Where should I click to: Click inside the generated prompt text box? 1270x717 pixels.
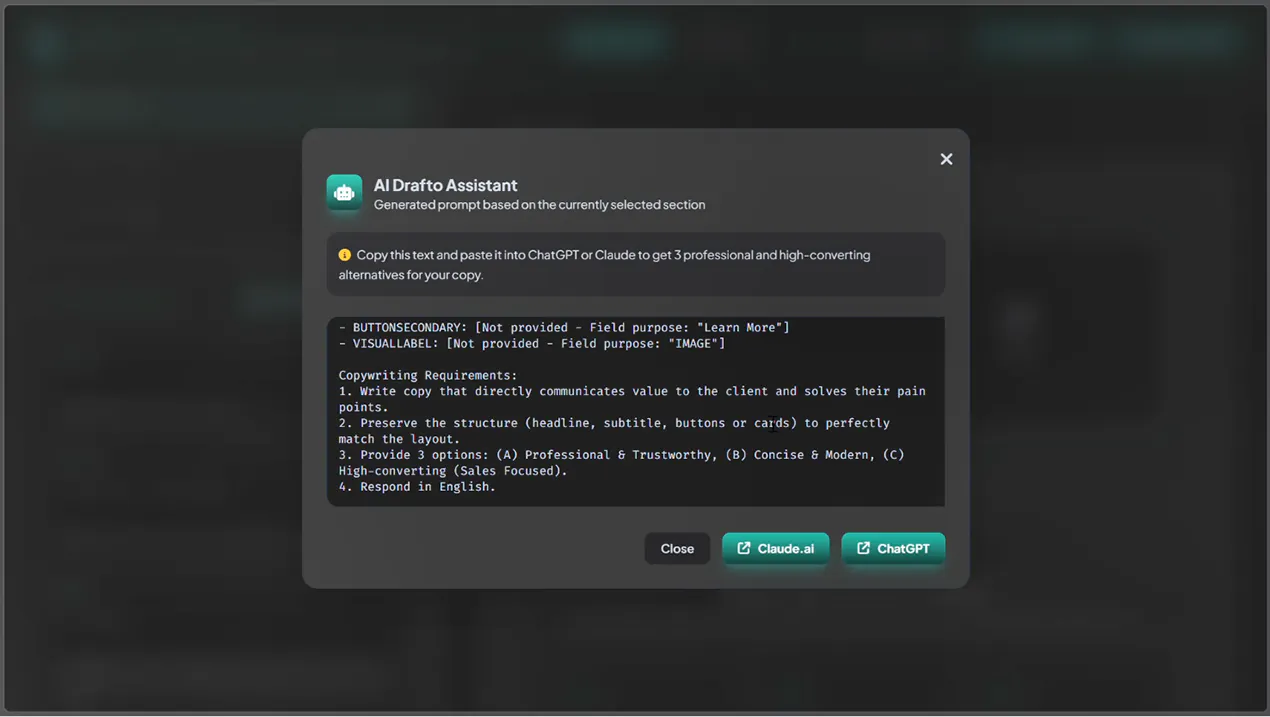click(636, 412)
